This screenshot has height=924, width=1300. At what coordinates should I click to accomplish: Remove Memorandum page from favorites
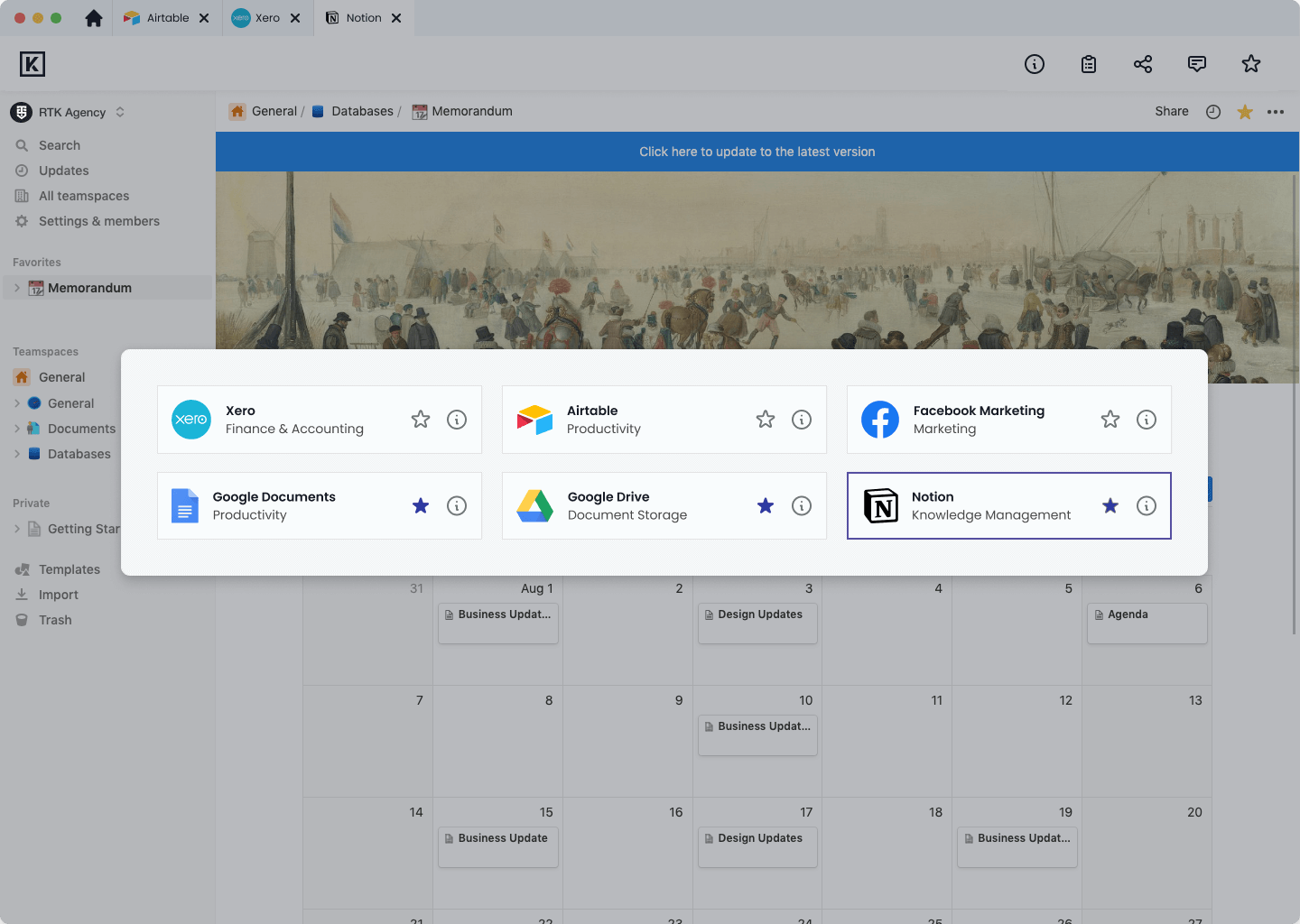click(1245, 112)
